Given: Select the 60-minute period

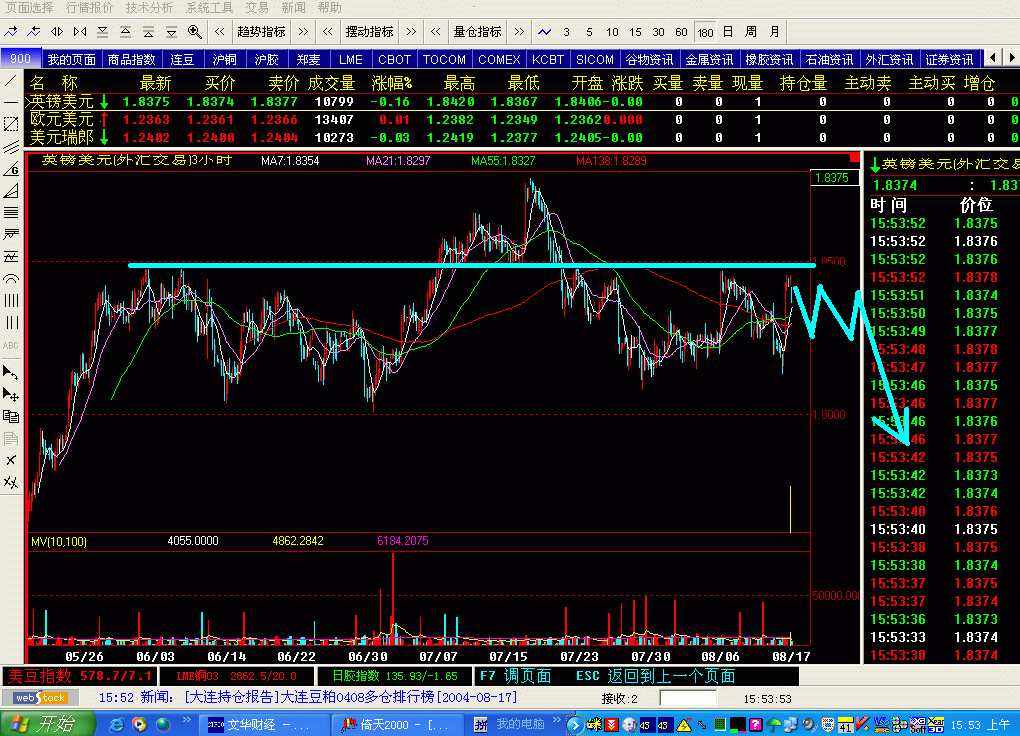Looking at the screenshot, I should click(x=681, y=32).
